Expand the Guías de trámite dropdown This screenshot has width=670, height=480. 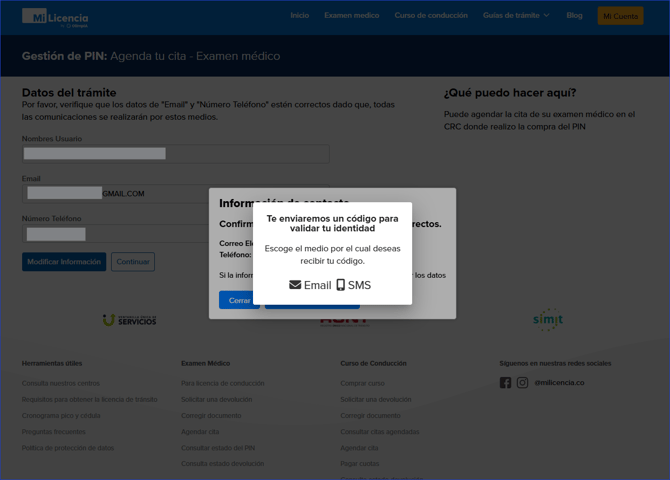tap(515, 16)
